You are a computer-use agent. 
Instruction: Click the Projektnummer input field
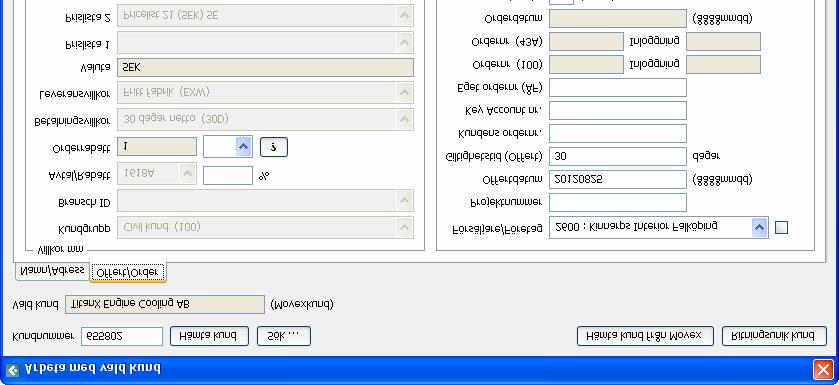pos(617,203)
